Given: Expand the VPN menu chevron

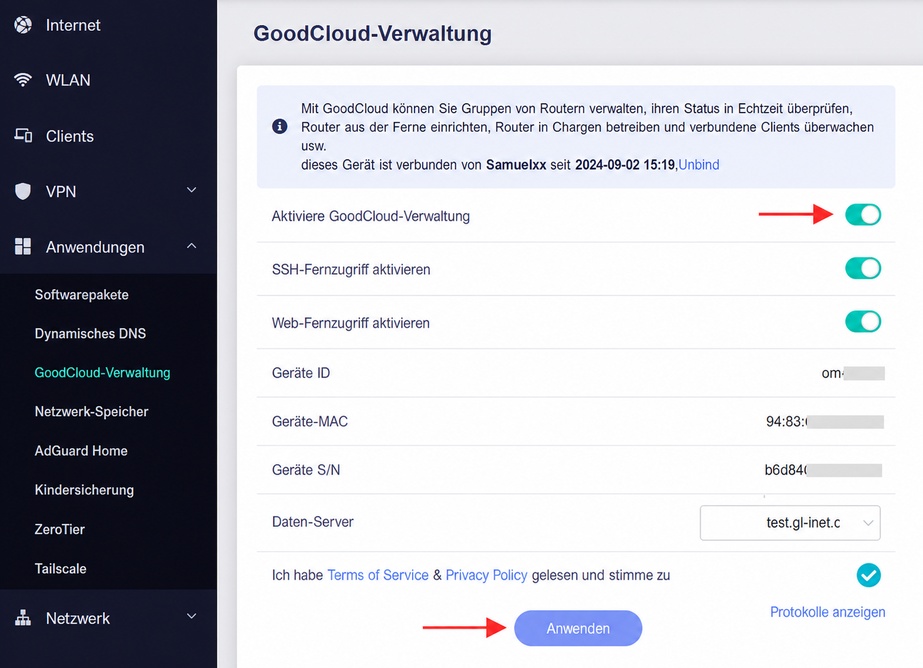Looking at the screenshot, I should [191, 190].
